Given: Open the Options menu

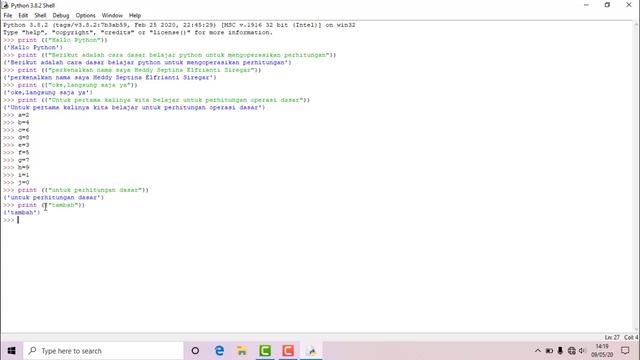Looking at the screenshot, I should 85,16.
